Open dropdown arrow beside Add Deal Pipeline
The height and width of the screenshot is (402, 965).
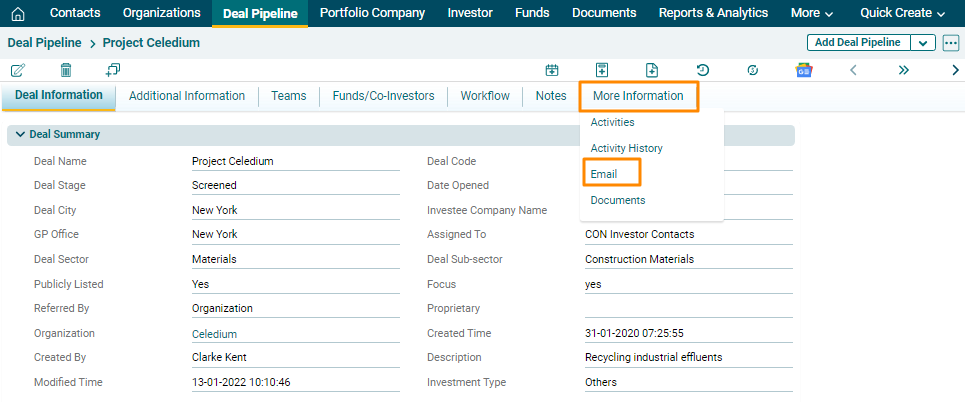[x=922, y=43]
